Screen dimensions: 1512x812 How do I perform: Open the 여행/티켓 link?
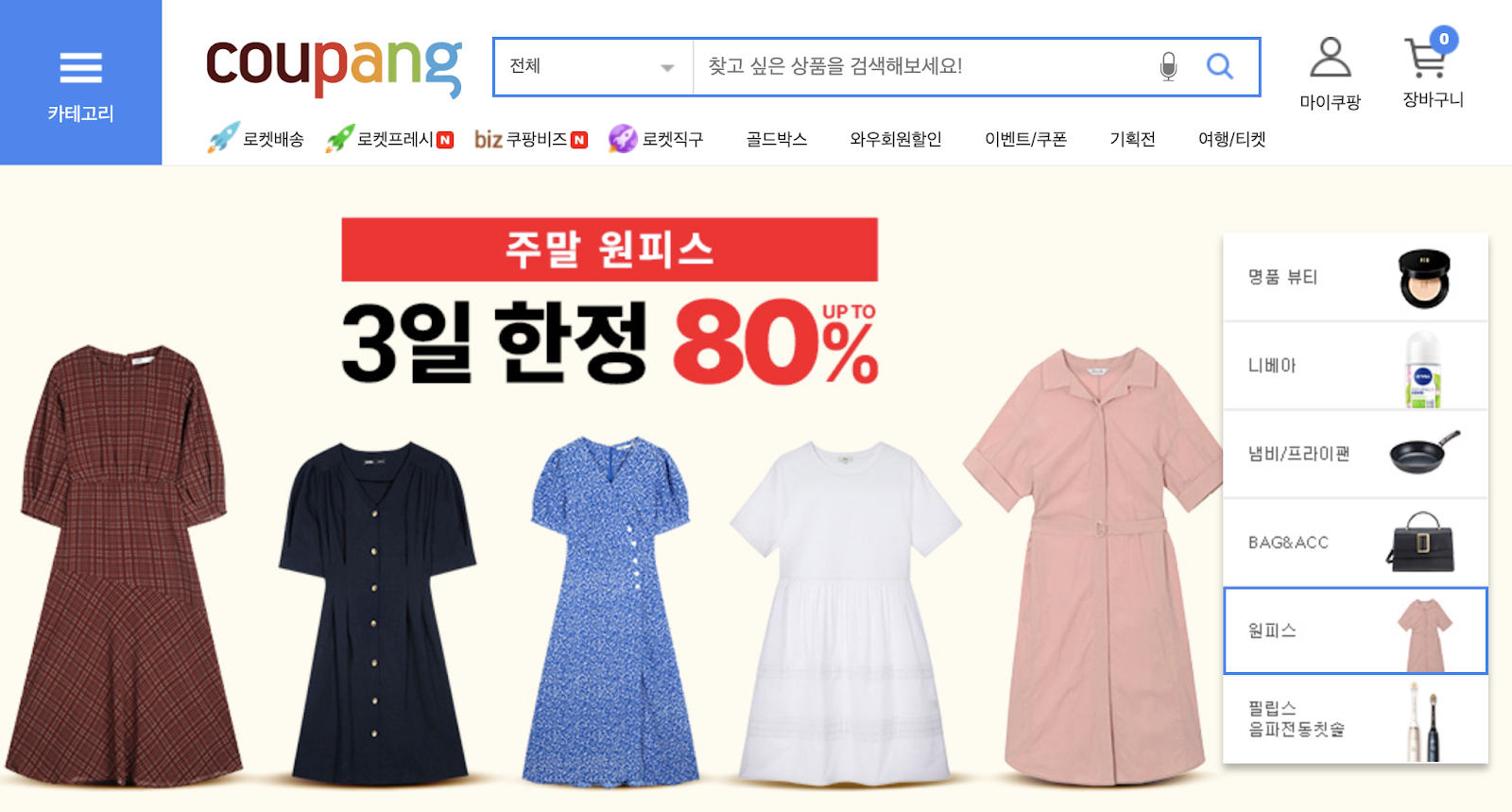coord(1231,139)
